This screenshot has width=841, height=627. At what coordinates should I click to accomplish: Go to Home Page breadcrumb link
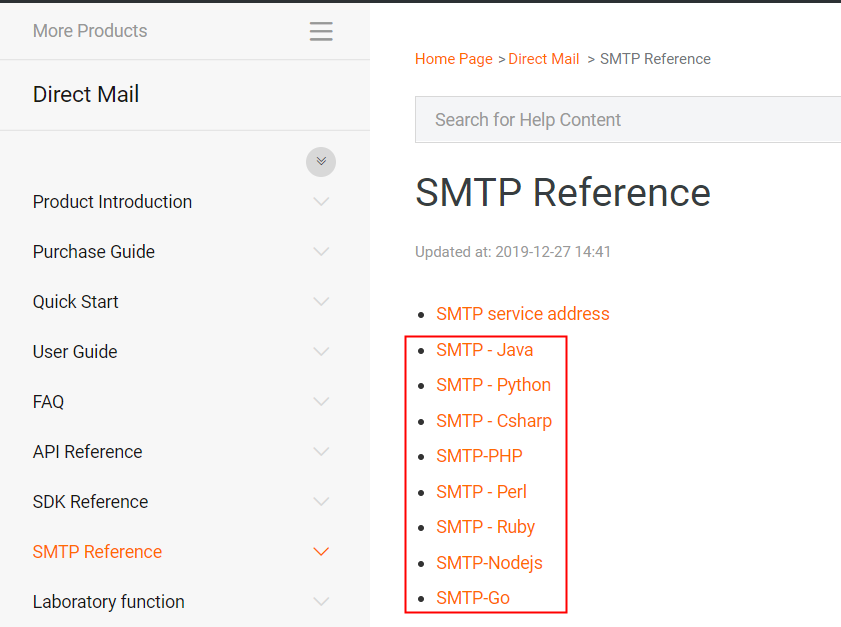454,59
